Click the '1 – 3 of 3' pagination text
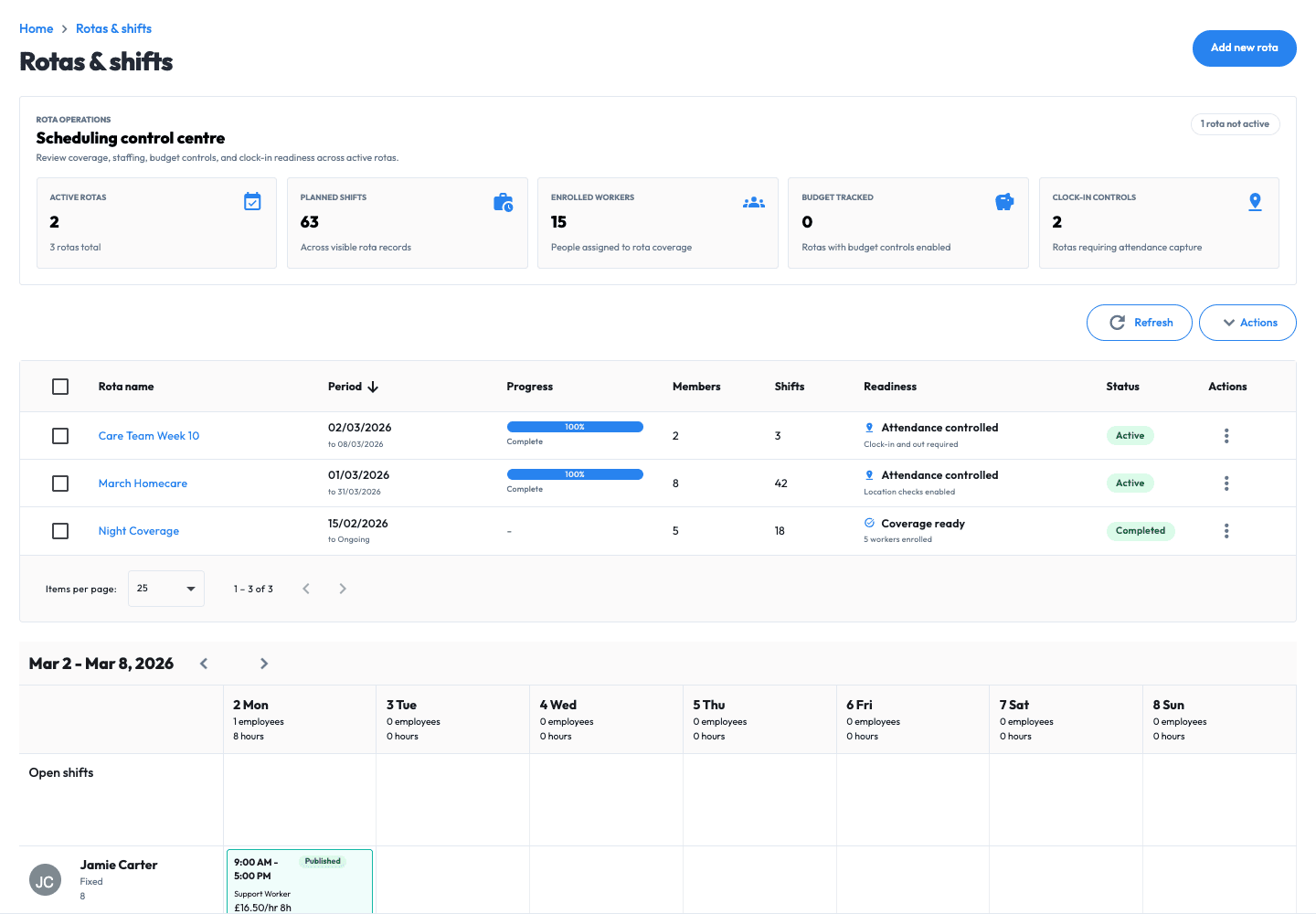 253,590
